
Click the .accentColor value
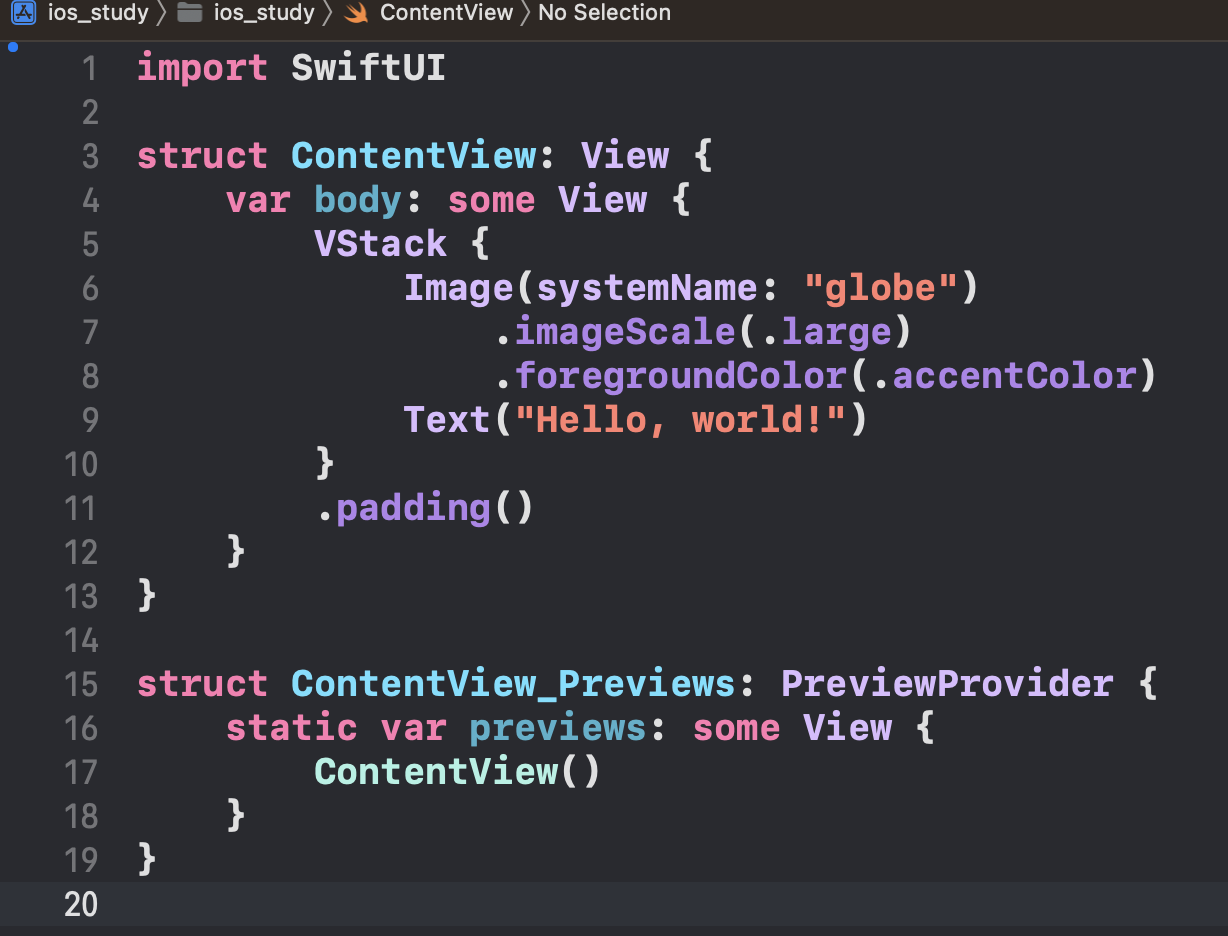point(1014,377)
